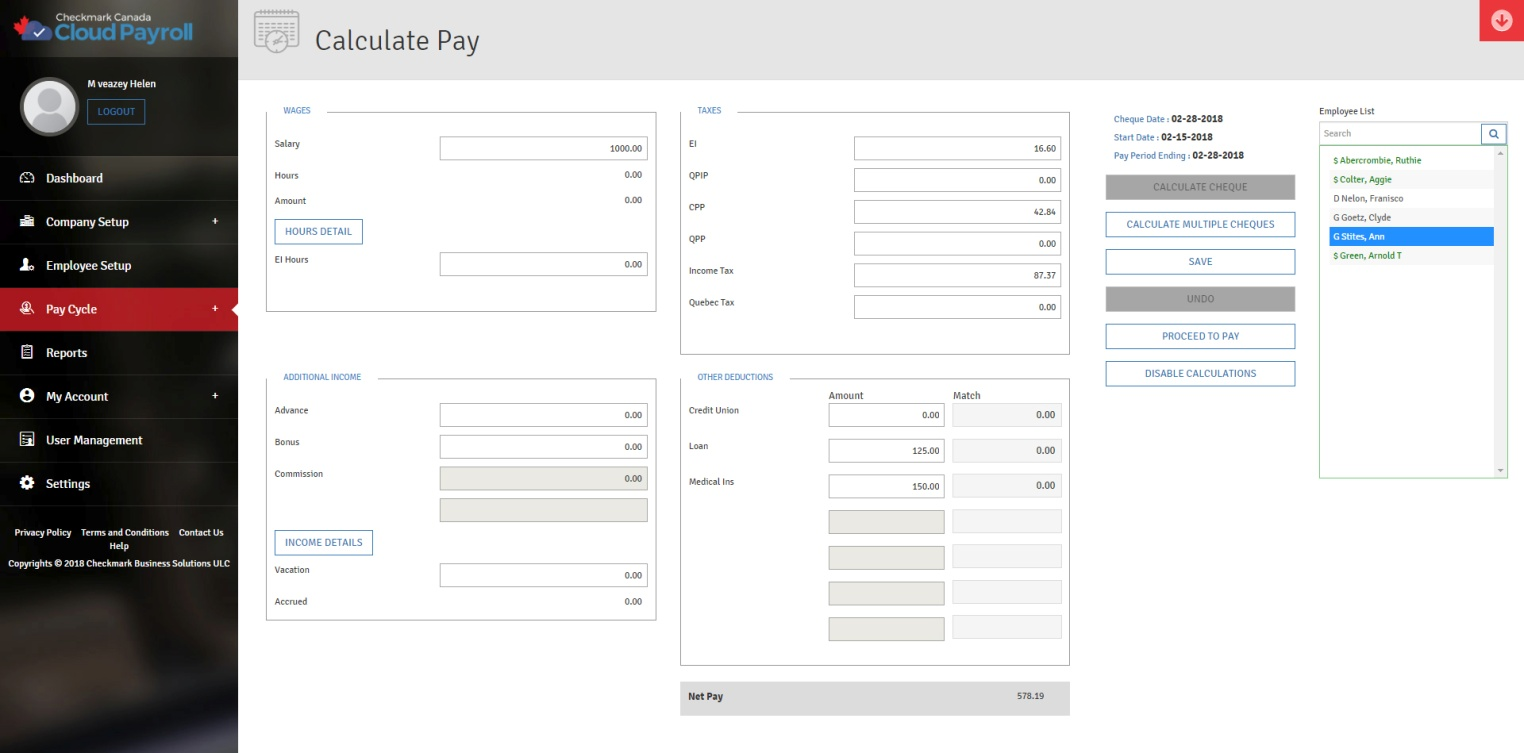Screen dimensions: 1524x753
Task: Click the Dashboard gauge icon in sidebar
Action: click(x=27, y=178)
